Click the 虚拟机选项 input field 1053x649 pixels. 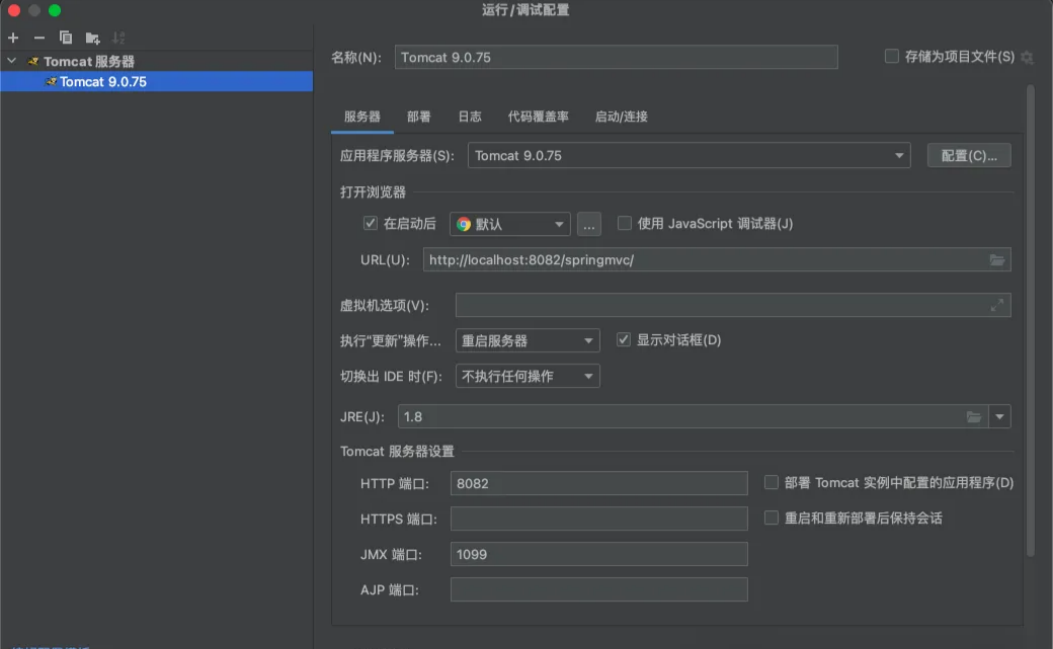733,305
